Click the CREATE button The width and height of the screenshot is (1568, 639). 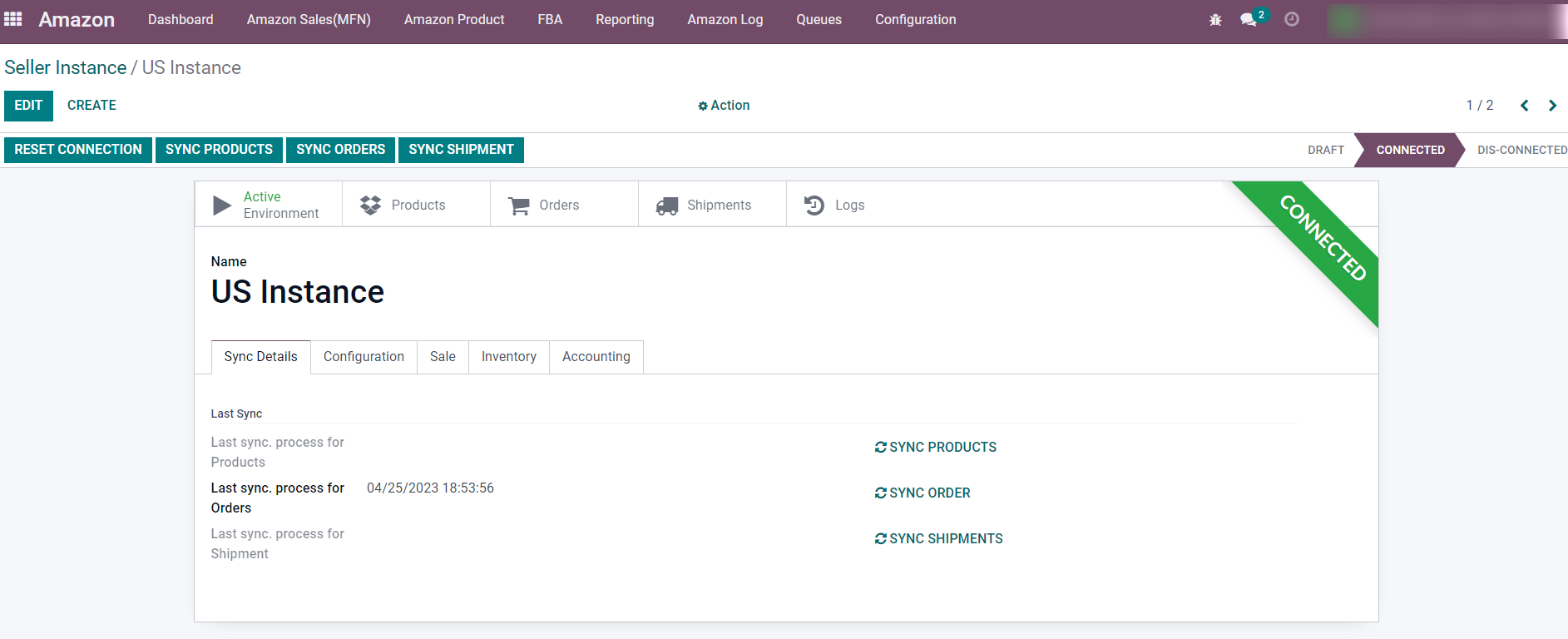pyautogui.click(x=92, y=106)
